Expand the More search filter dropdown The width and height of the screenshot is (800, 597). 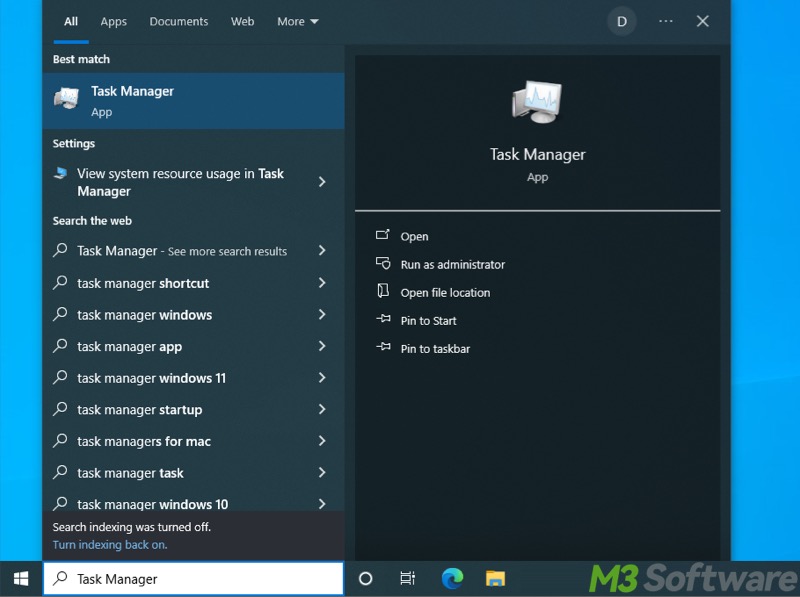[x=297, y=21]
